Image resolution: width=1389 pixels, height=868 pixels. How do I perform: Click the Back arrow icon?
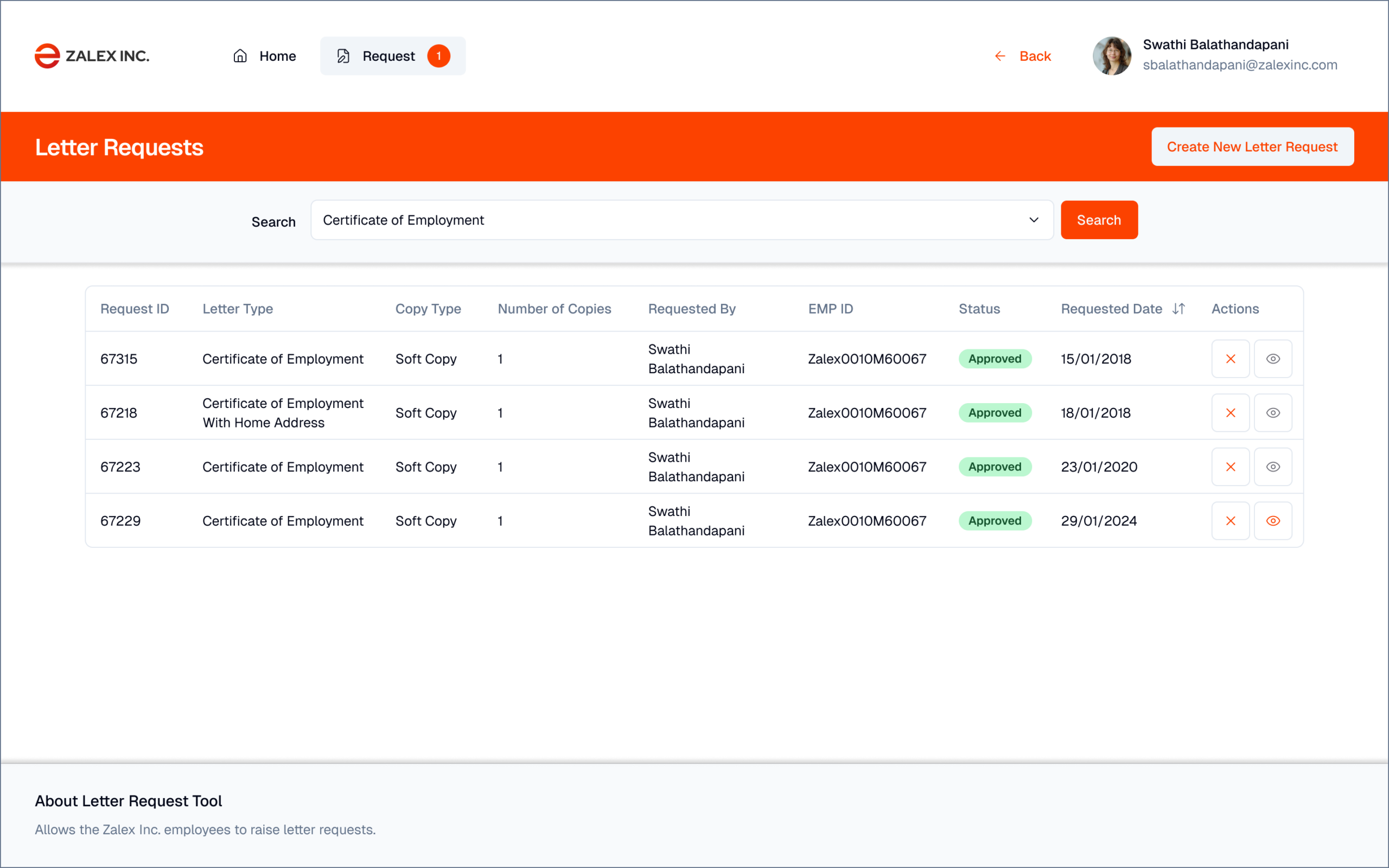1000,56
